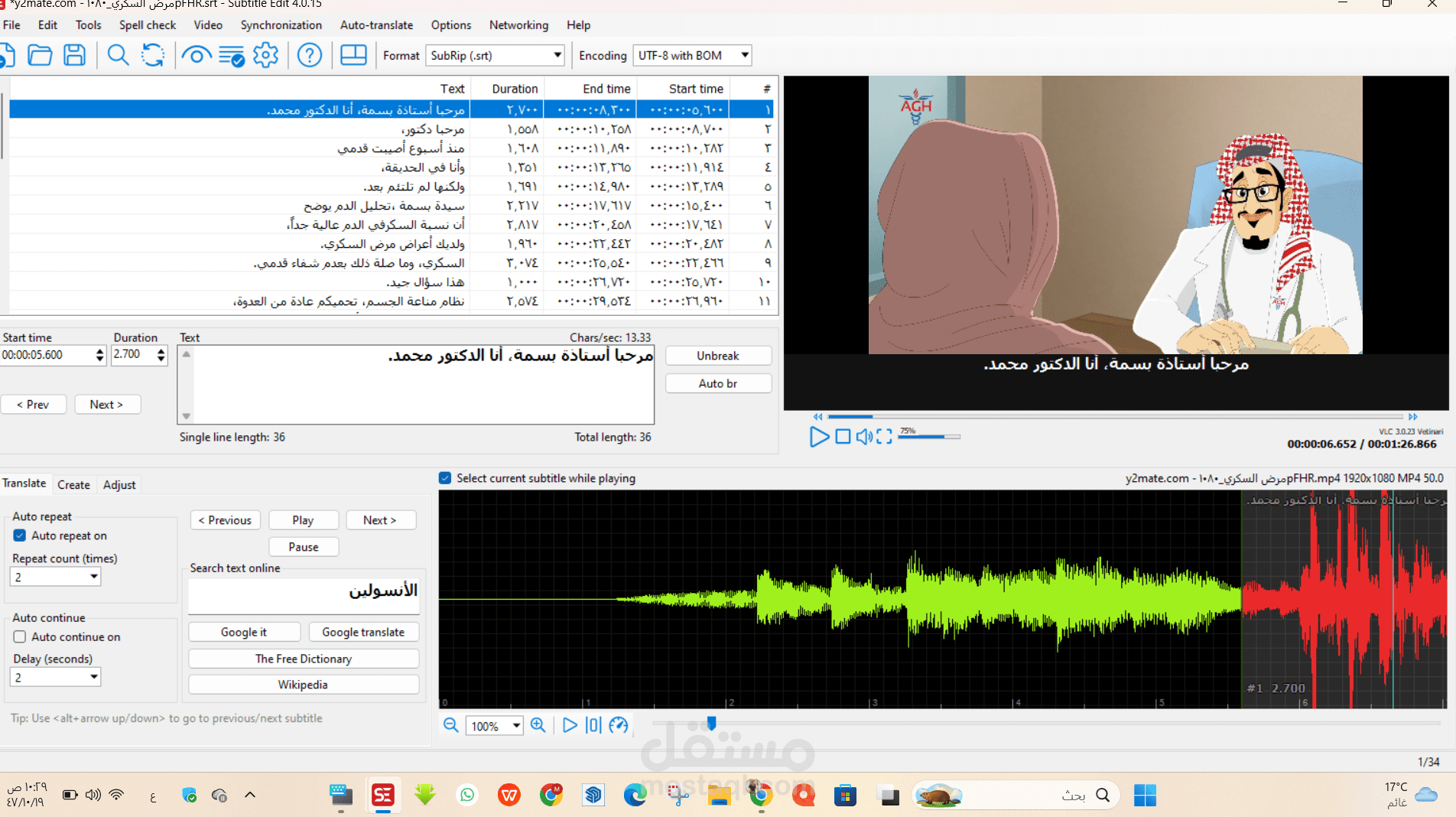Click the Google translate button
Viewport: 1456px width, 817px height.
coord(363,632)
